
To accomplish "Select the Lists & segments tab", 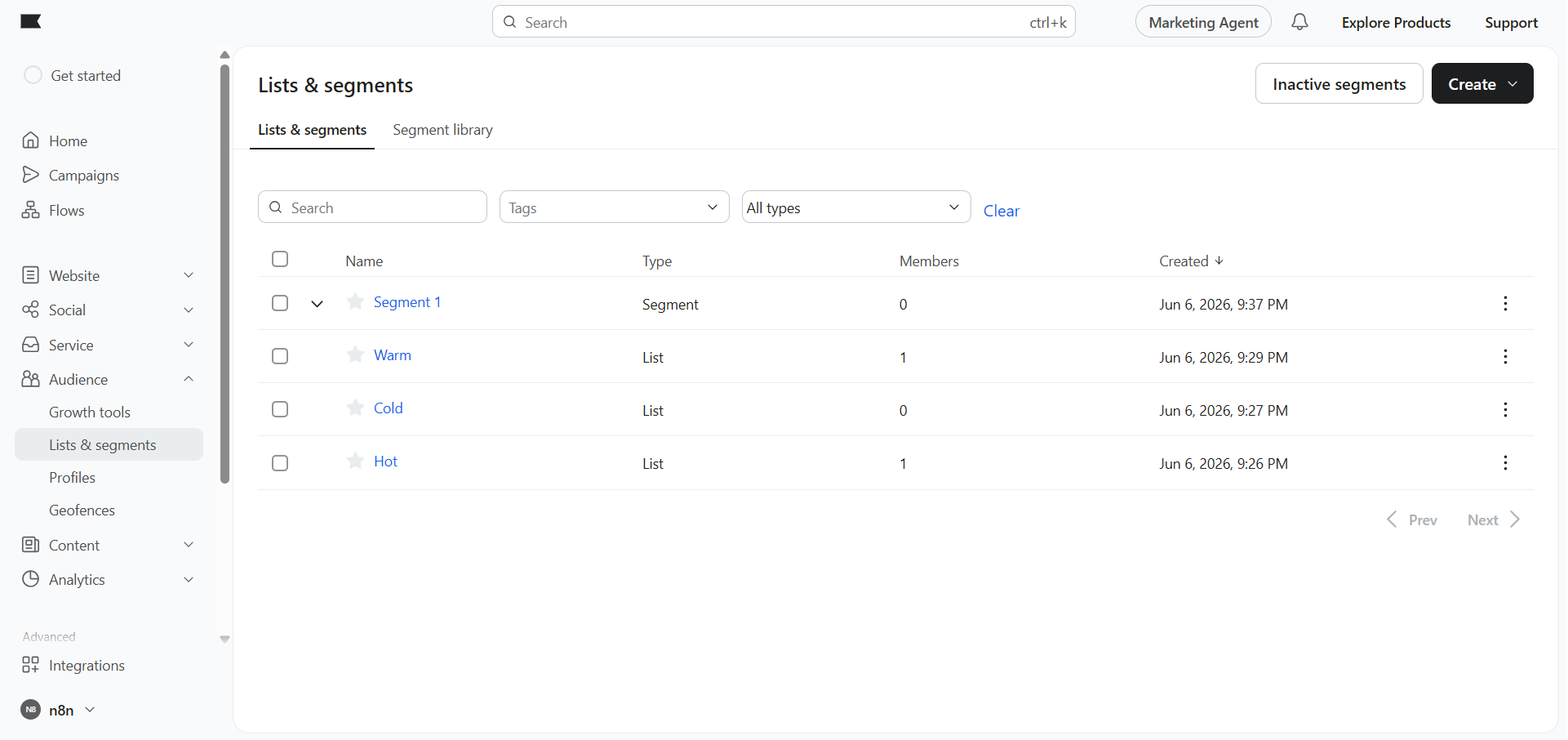I will (x=313, y=130).
